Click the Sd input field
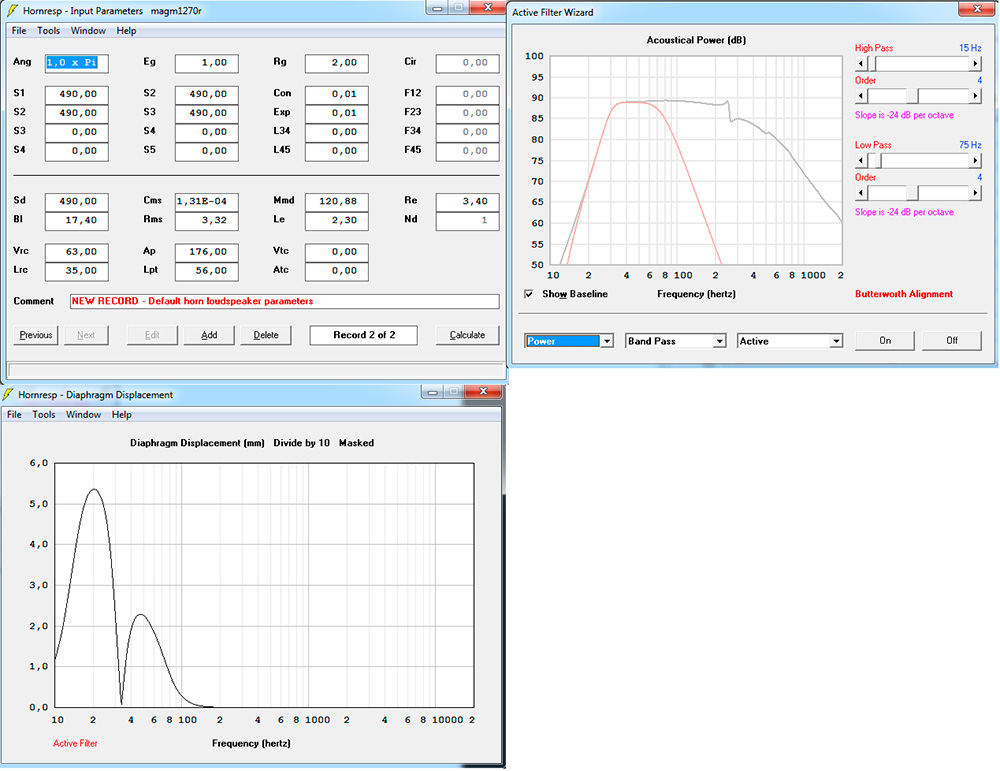Image resolution: width=1000 pixels, height=771 pixels. [77, 202]
